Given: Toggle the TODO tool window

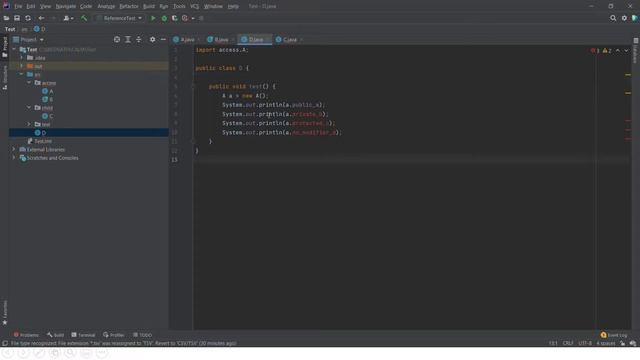Looking at the screenshot, I should coord(142,335).
